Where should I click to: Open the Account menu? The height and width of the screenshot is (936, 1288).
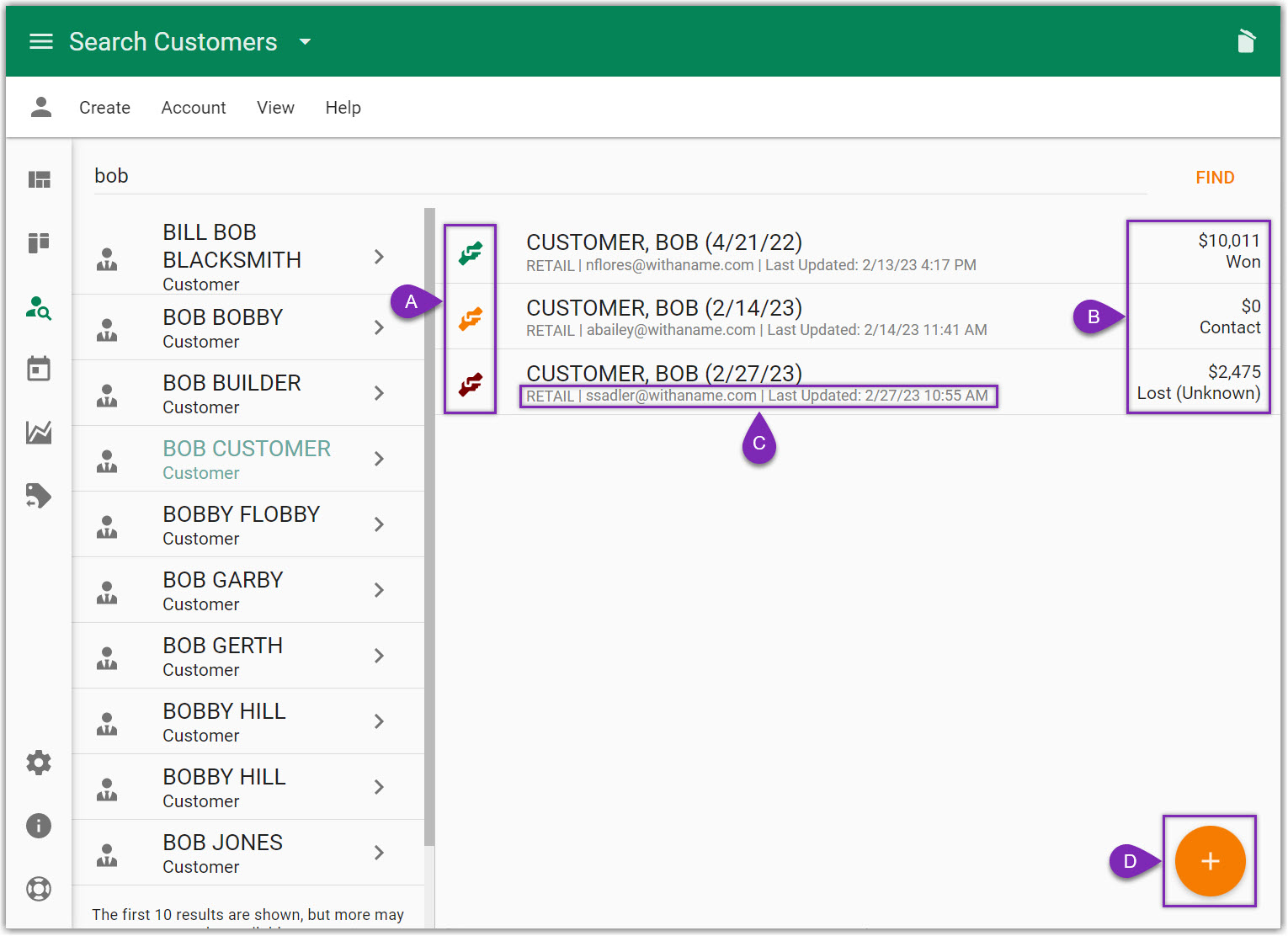(x=194, y=108)
